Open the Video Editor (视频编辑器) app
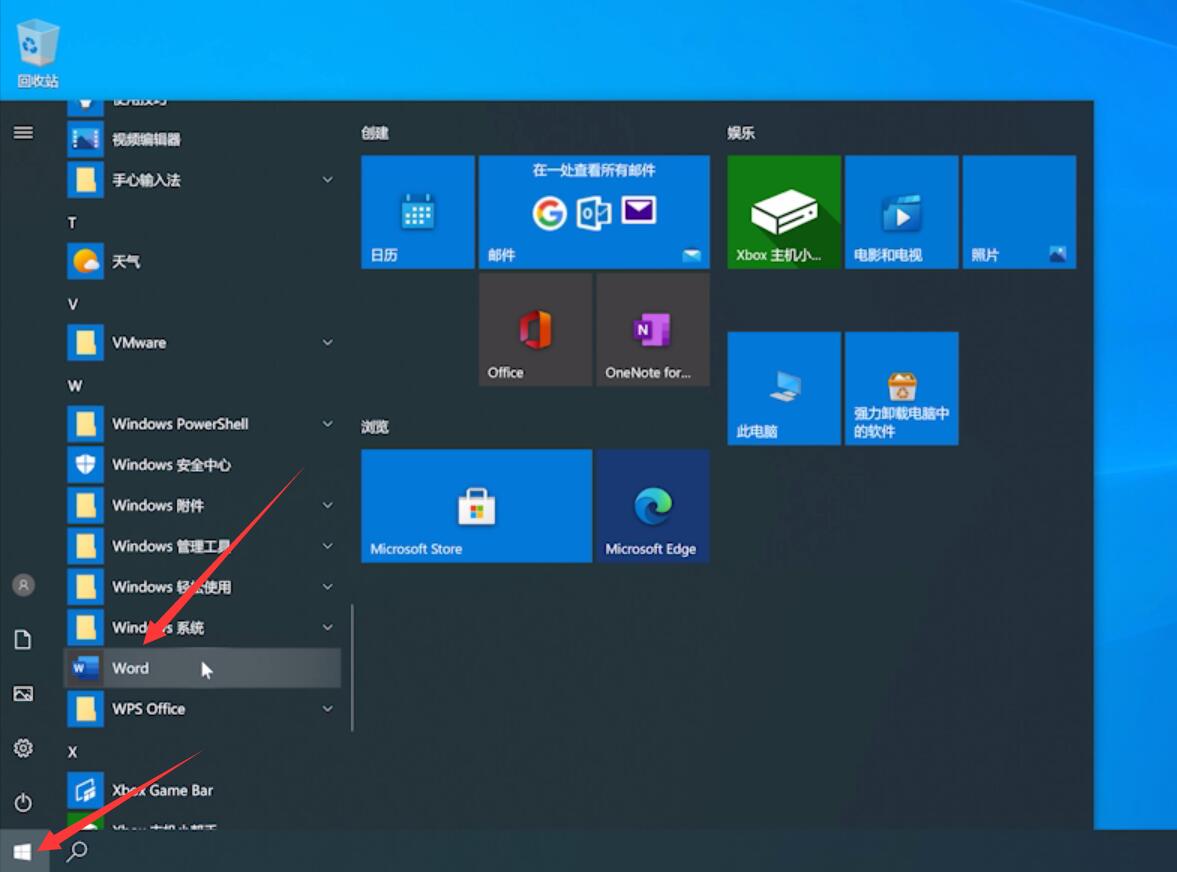The width and height of the screenshot is (1177, 872). 203,139
